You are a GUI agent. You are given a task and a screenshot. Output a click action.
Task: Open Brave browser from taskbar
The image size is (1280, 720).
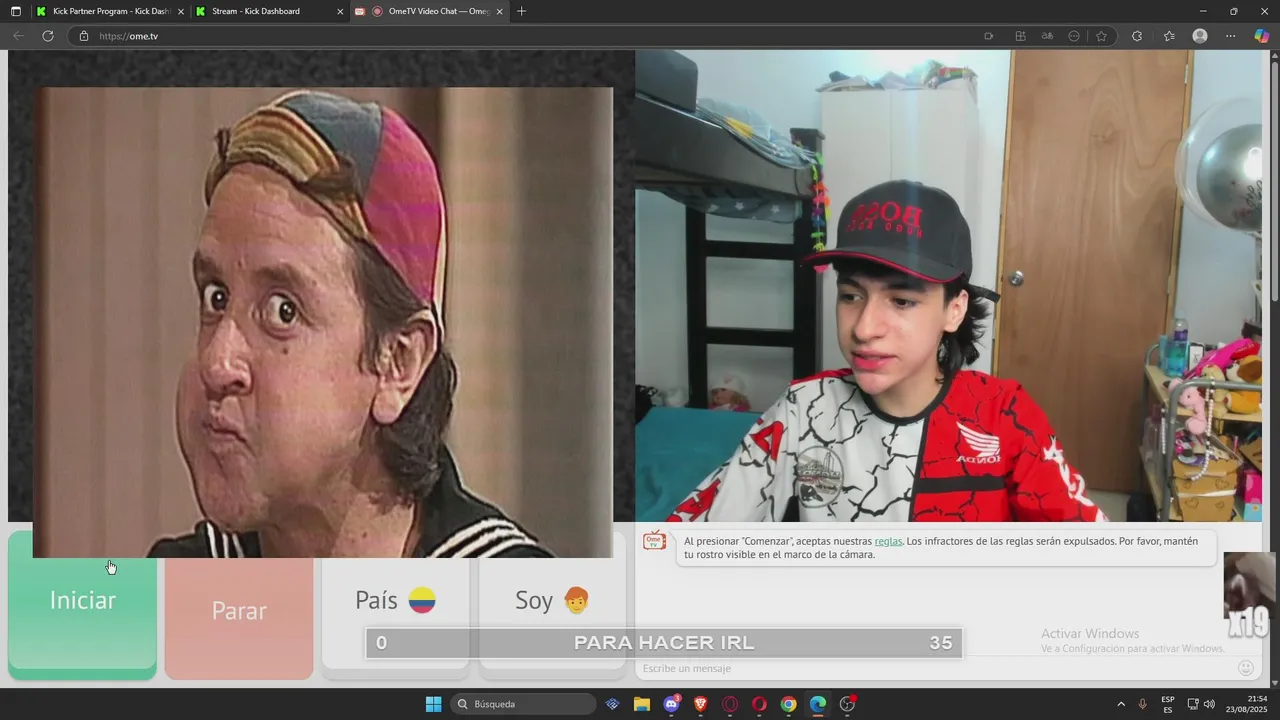[701, 704]
